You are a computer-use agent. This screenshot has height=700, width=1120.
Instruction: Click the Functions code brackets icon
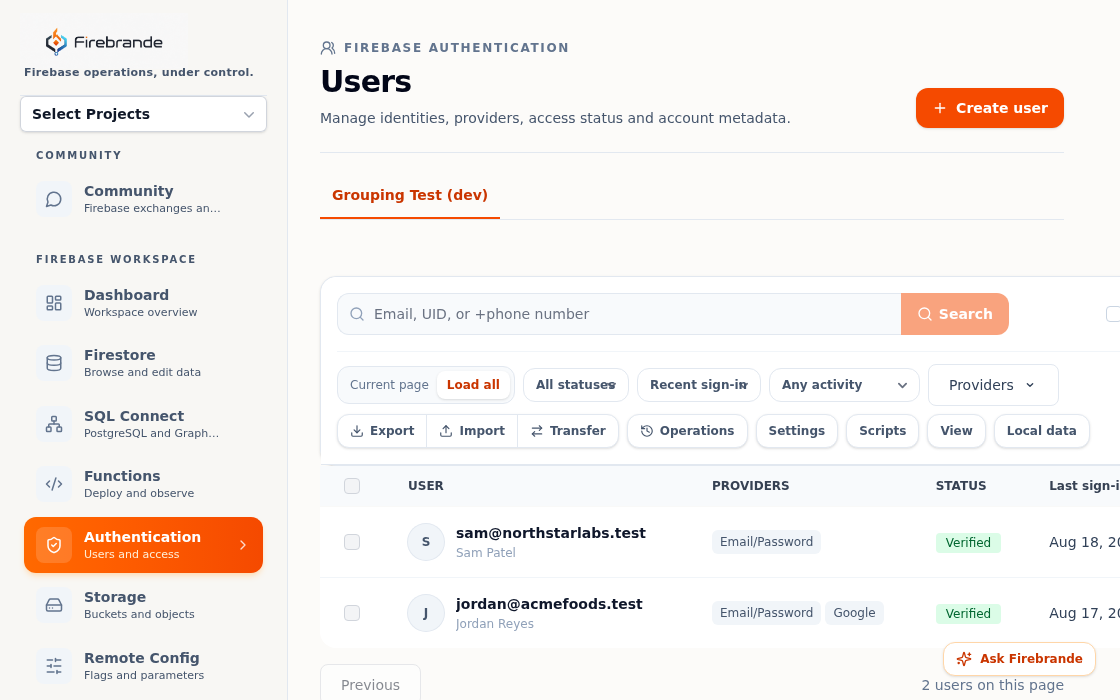click(54, 484)
